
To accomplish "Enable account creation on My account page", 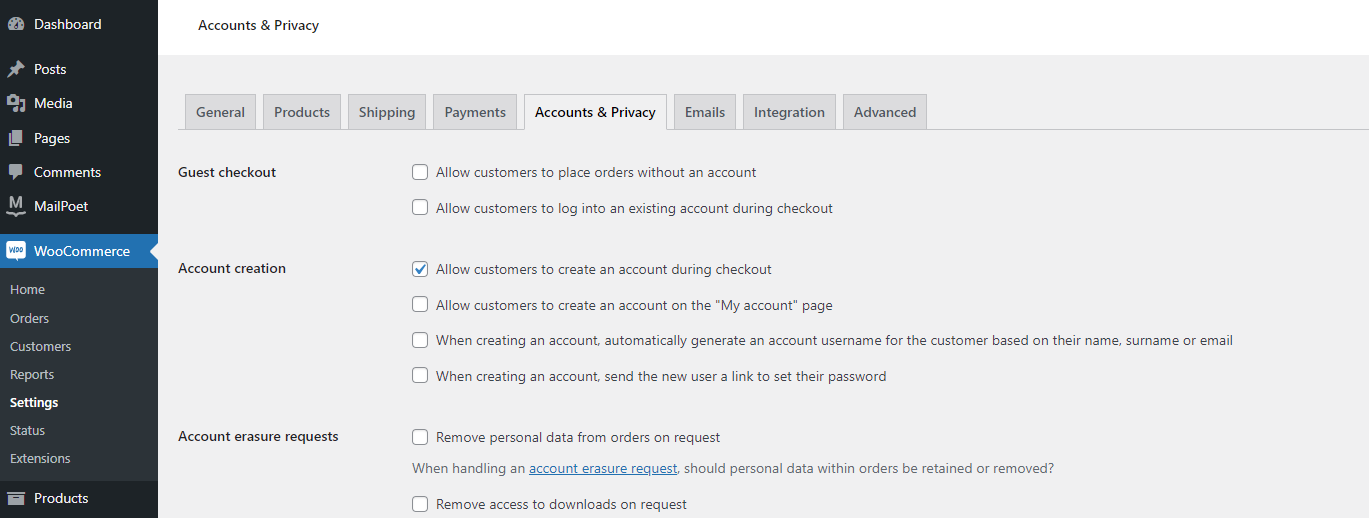I will [420, 305].
